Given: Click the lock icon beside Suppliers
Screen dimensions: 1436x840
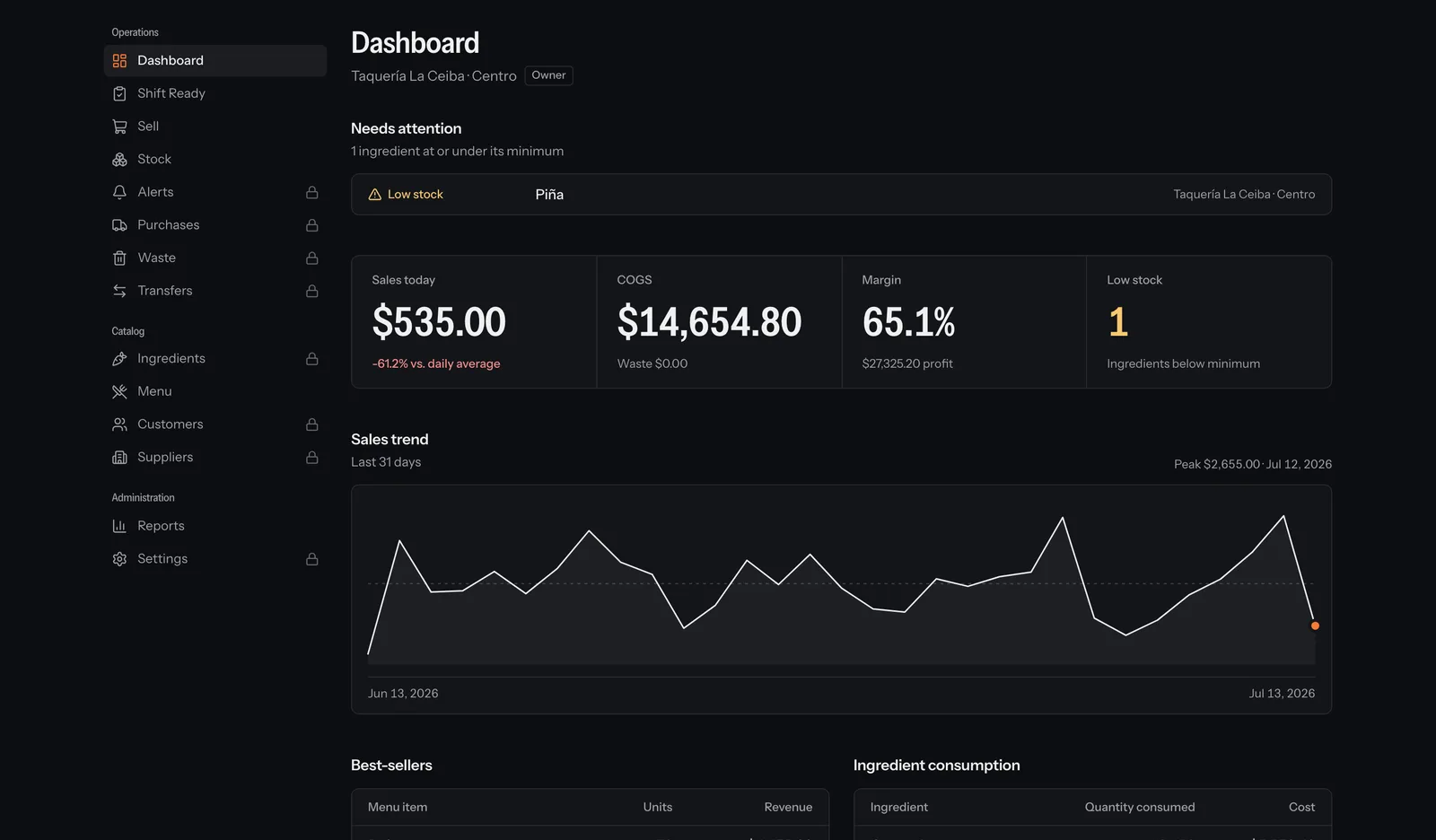Looking at the screenshot, I should tap(312, 458).
